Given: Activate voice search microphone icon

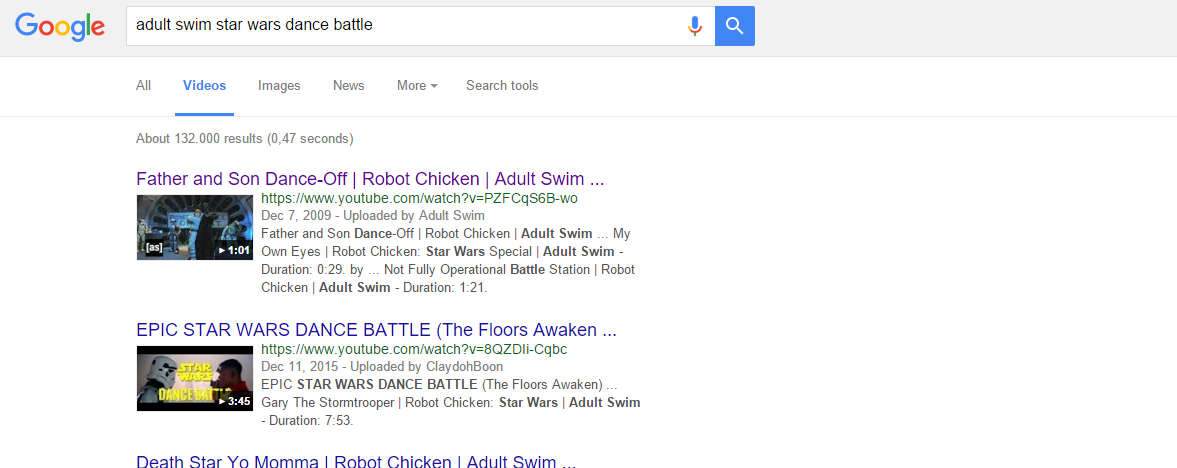Looking at the screenshot, I should pos(695,26).
